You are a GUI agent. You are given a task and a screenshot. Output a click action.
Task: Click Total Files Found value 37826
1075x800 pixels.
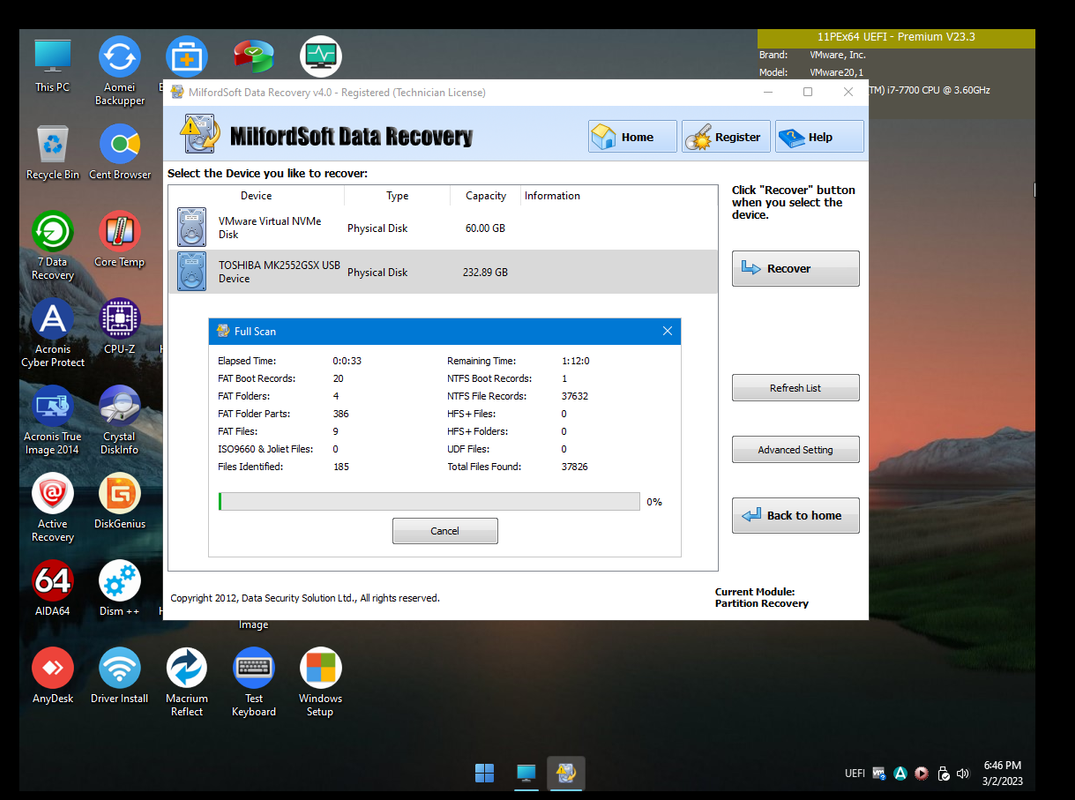tap(575, 466)
